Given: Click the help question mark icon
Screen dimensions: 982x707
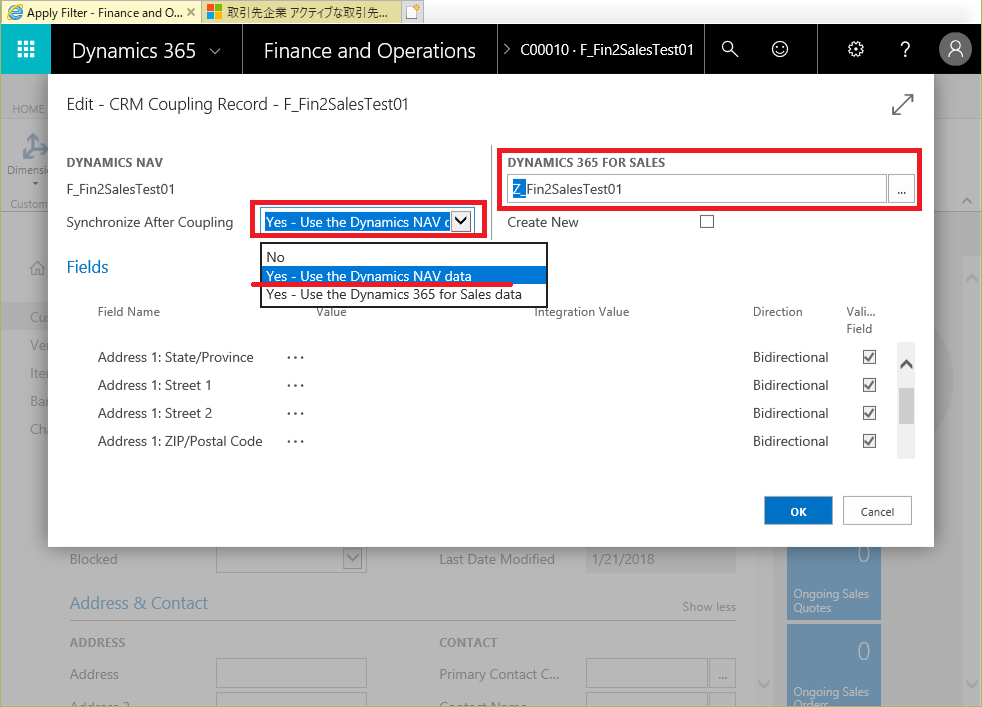Looking at the screenshot, I should tap(905, 49).
